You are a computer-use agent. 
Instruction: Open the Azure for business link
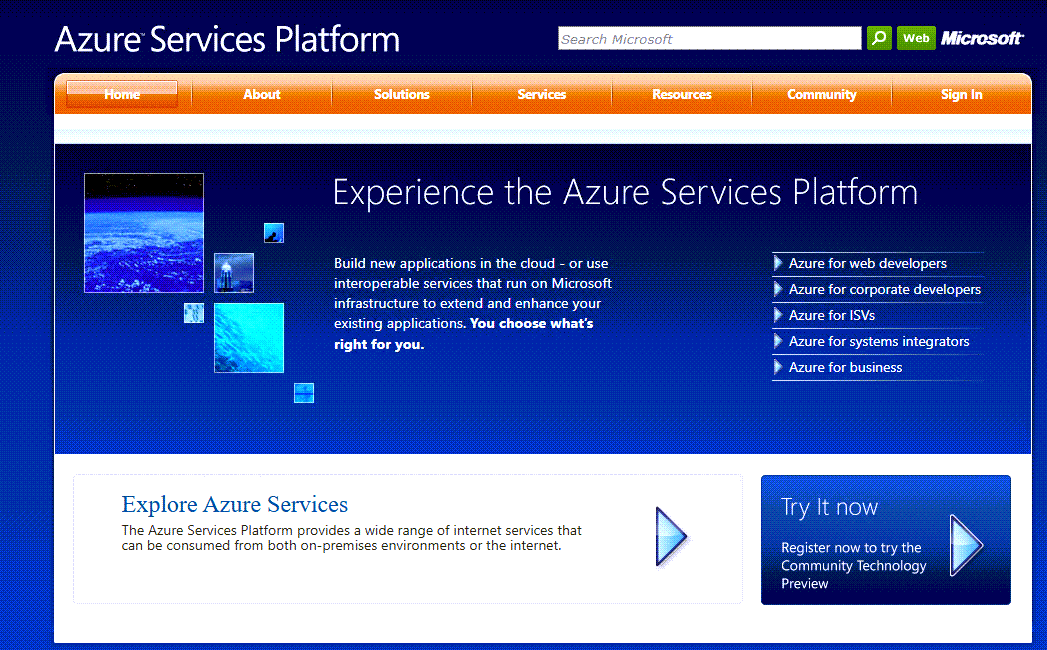click(845, 367)
